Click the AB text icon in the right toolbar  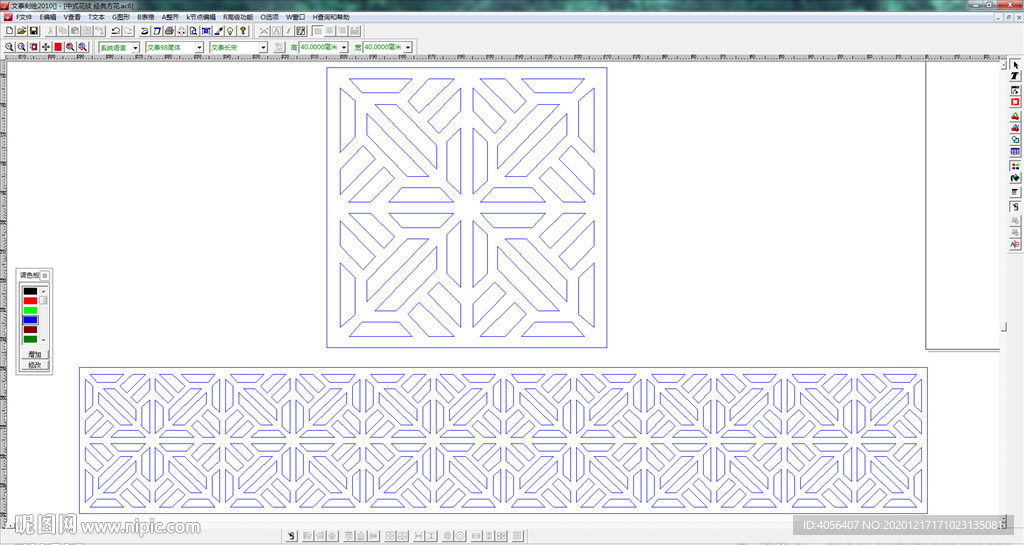point(1015,245)
